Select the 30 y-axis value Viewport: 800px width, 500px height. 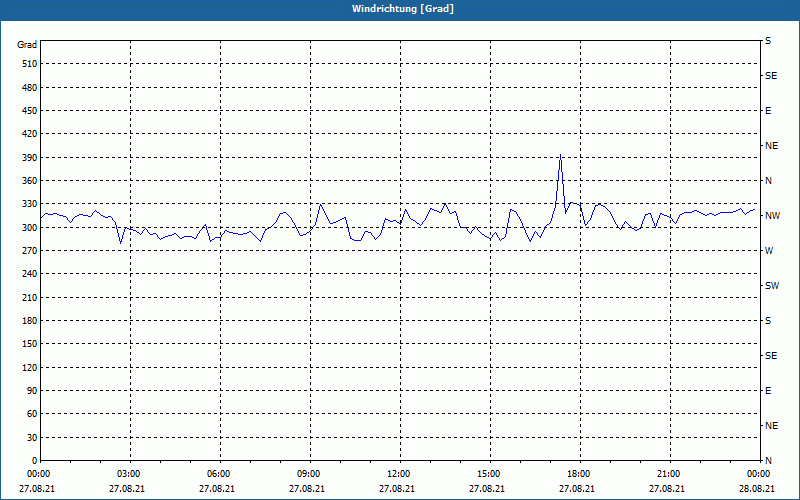click(32, 438)
